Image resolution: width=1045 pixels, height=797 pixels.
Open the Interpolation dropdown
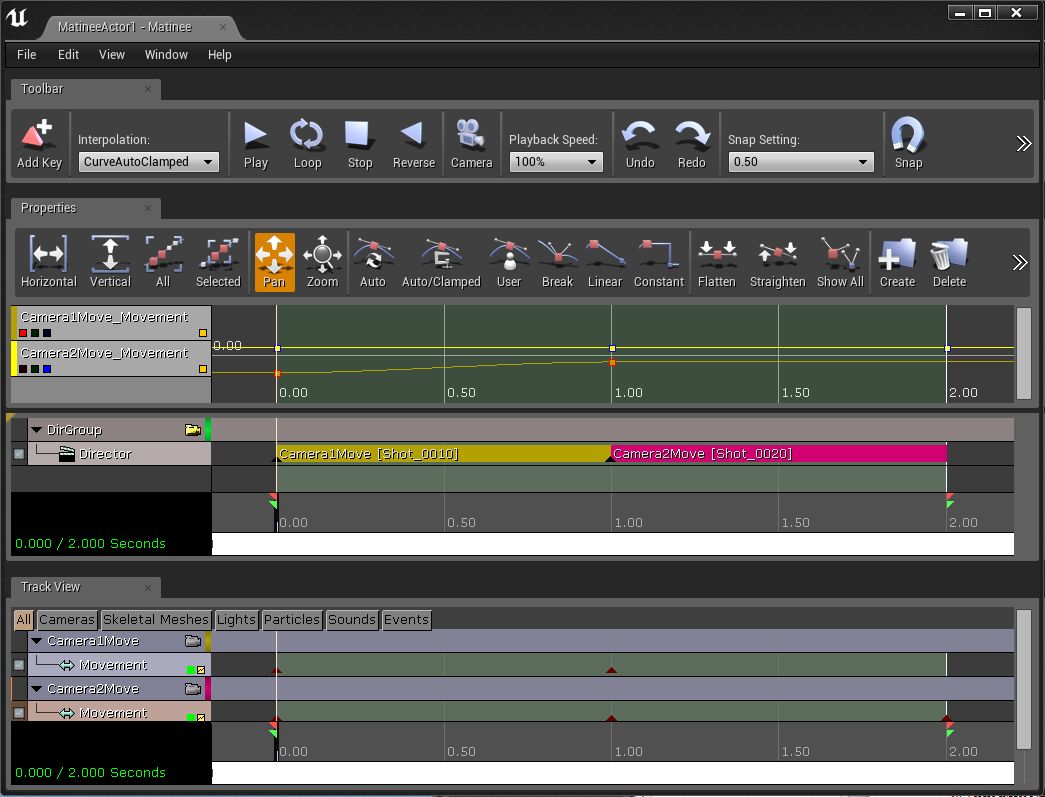coord(149,162)
